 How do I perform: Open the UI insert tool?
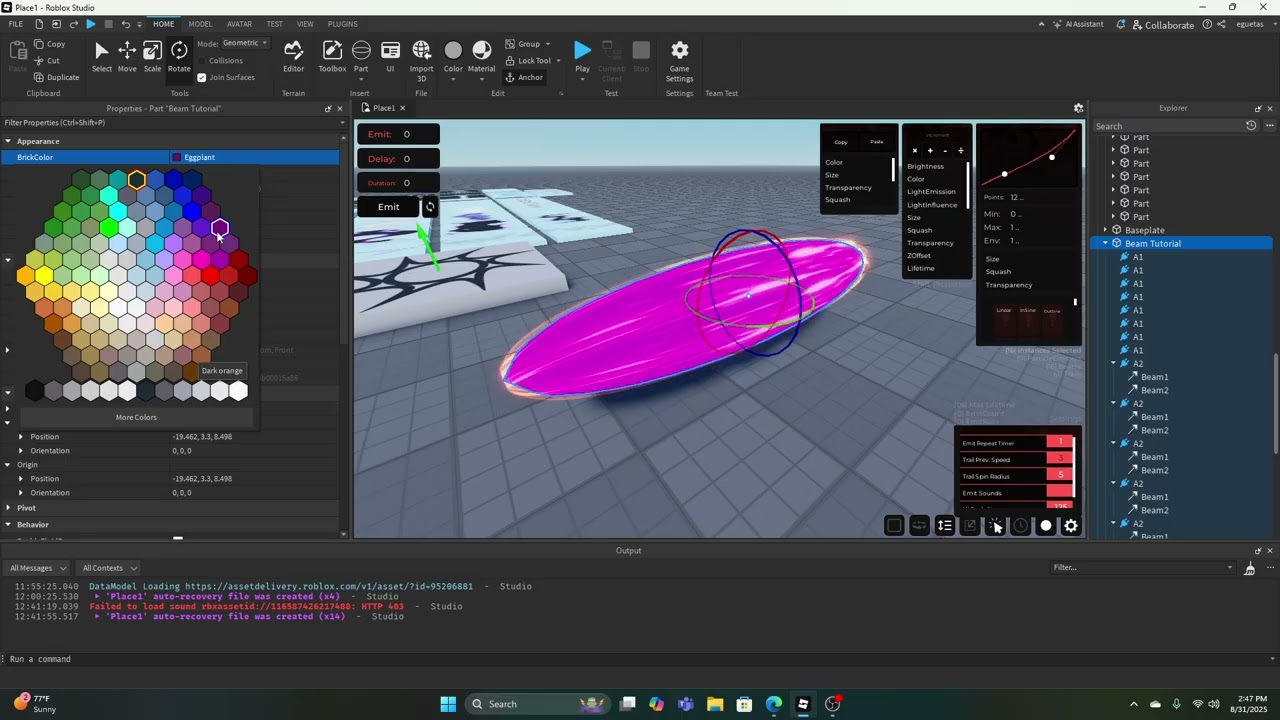(x=390, y=57)
